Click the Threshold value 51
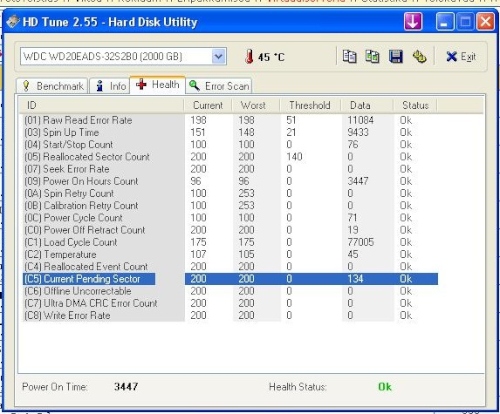 [291, 120]
